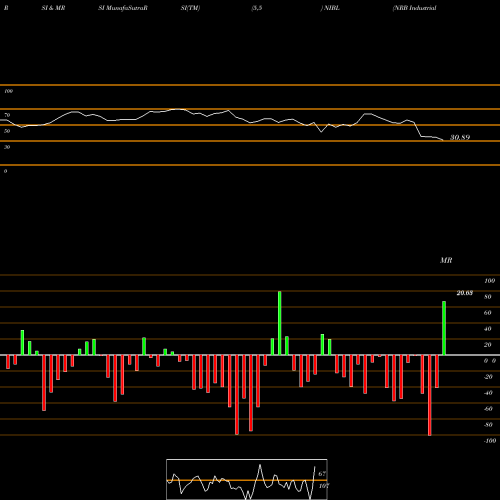Image resolution: width=500 pixels, height=500 pixels.
Task: Click the last green bar beside 20.68
Action: point(444,328)
